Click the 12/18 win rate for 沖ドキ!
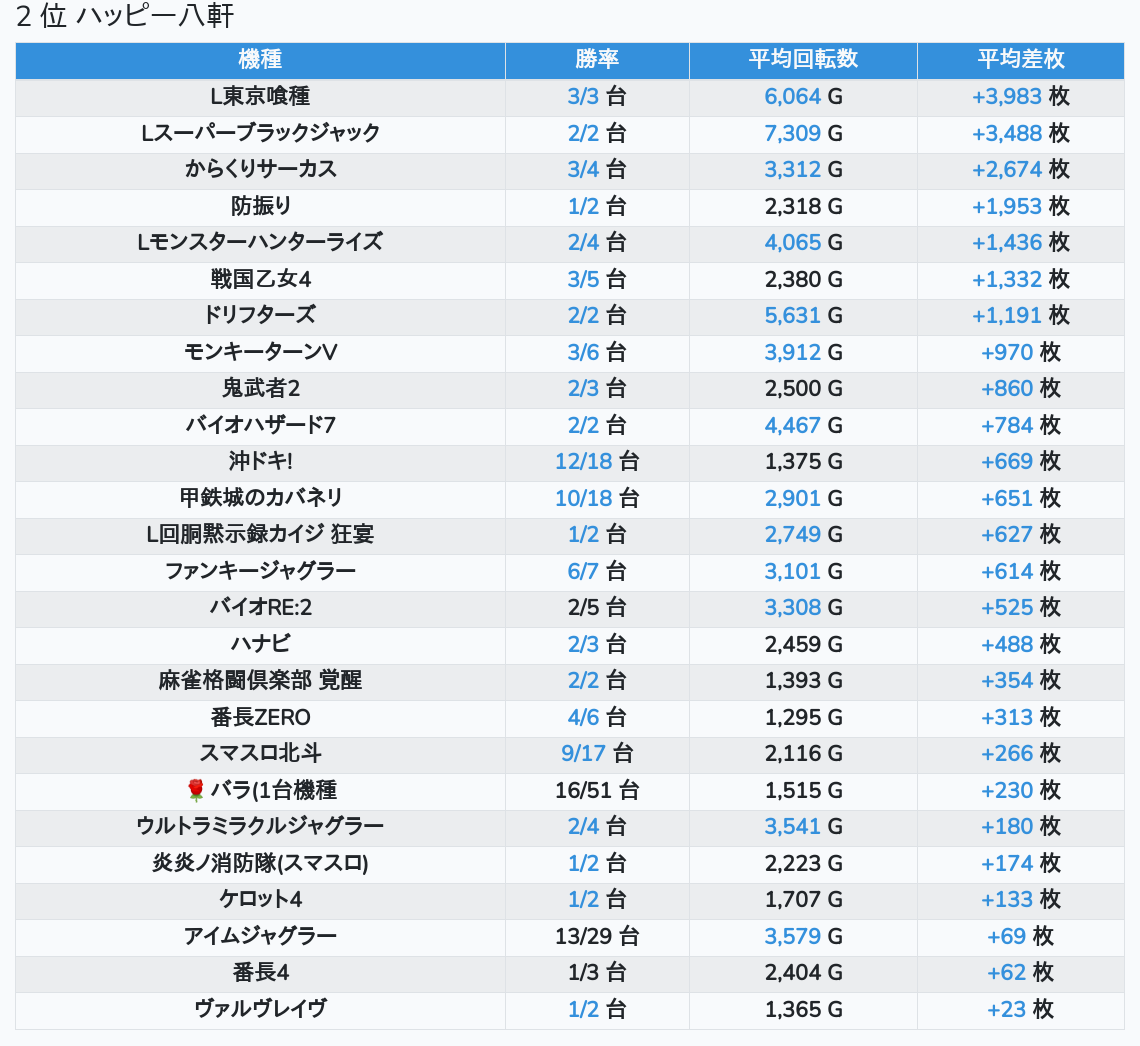Screen dimensions: 1140x1046 (x=597, y=462)
